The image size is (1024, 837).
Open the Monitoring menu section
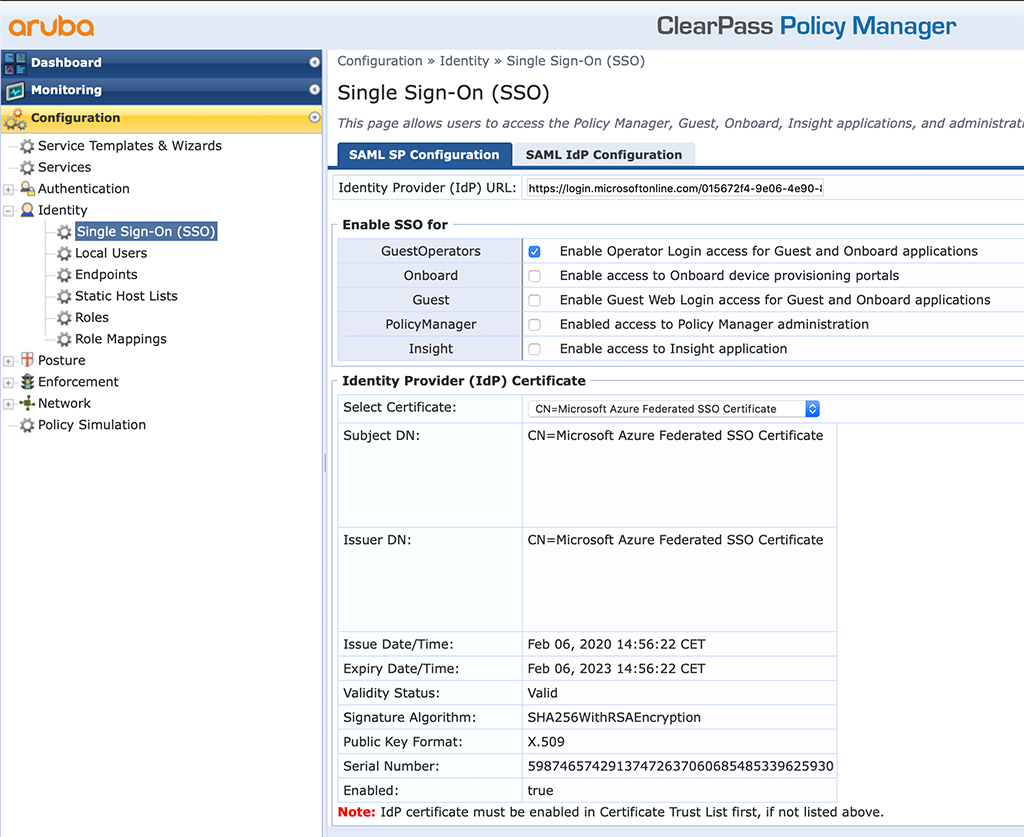pyautogui.click(x=161, y=90)
